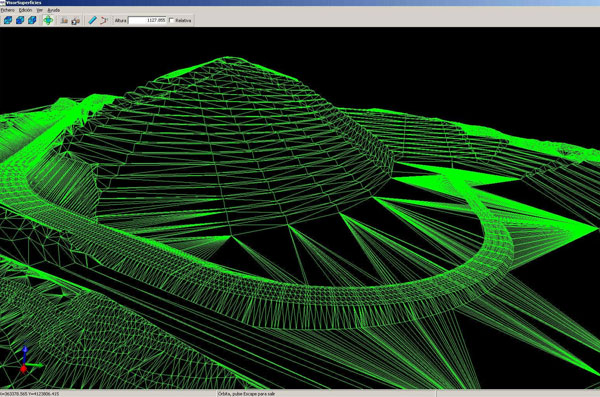Click the XYZ axis gizmo in viewport
Screen dimensions: 600x397
point(27,359)
